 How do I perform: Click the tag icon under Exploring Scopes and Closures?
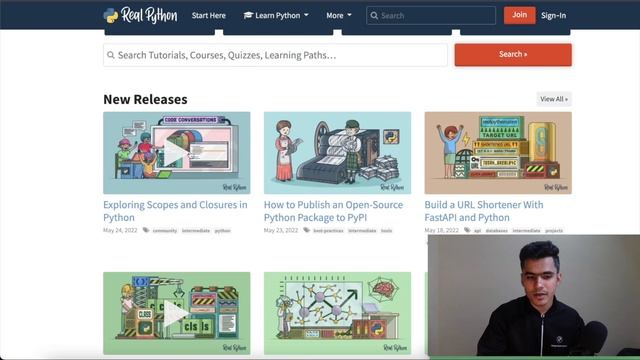pos(146,230)
